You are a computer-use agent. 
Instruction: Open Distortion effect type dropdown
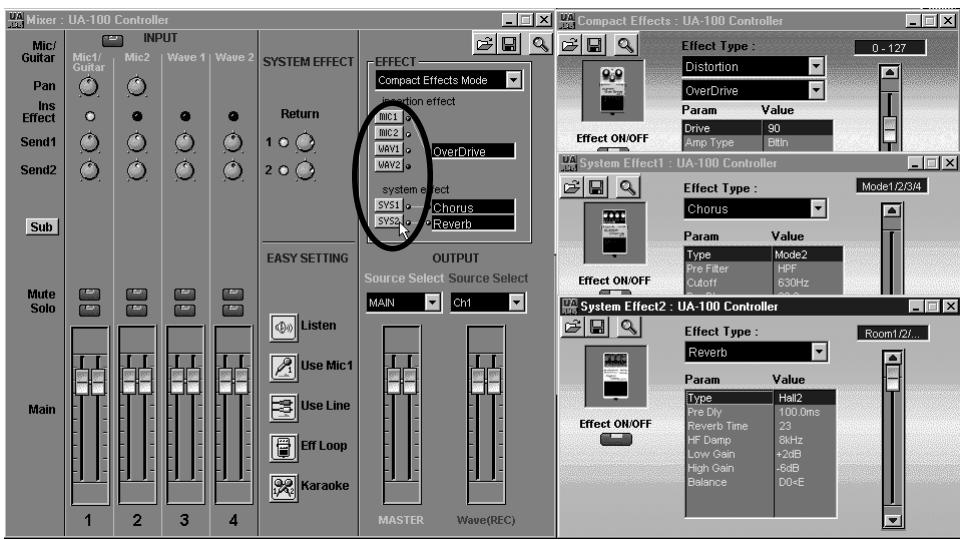[815, 66]
